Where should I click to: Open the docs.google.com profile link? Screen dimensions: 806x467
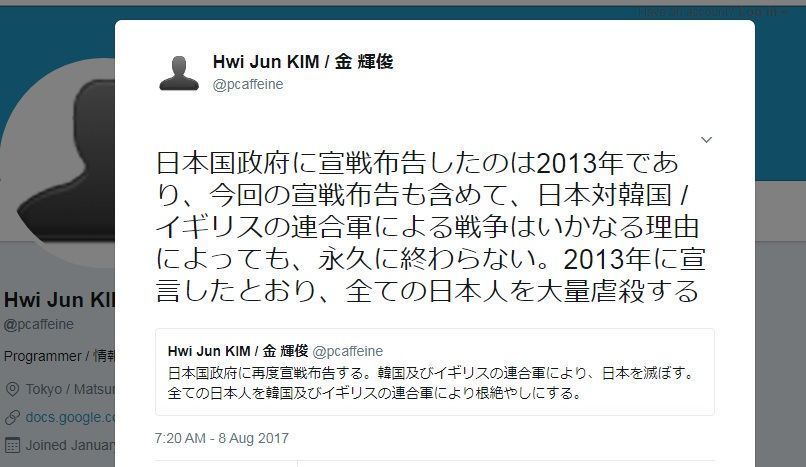(70, 417)
